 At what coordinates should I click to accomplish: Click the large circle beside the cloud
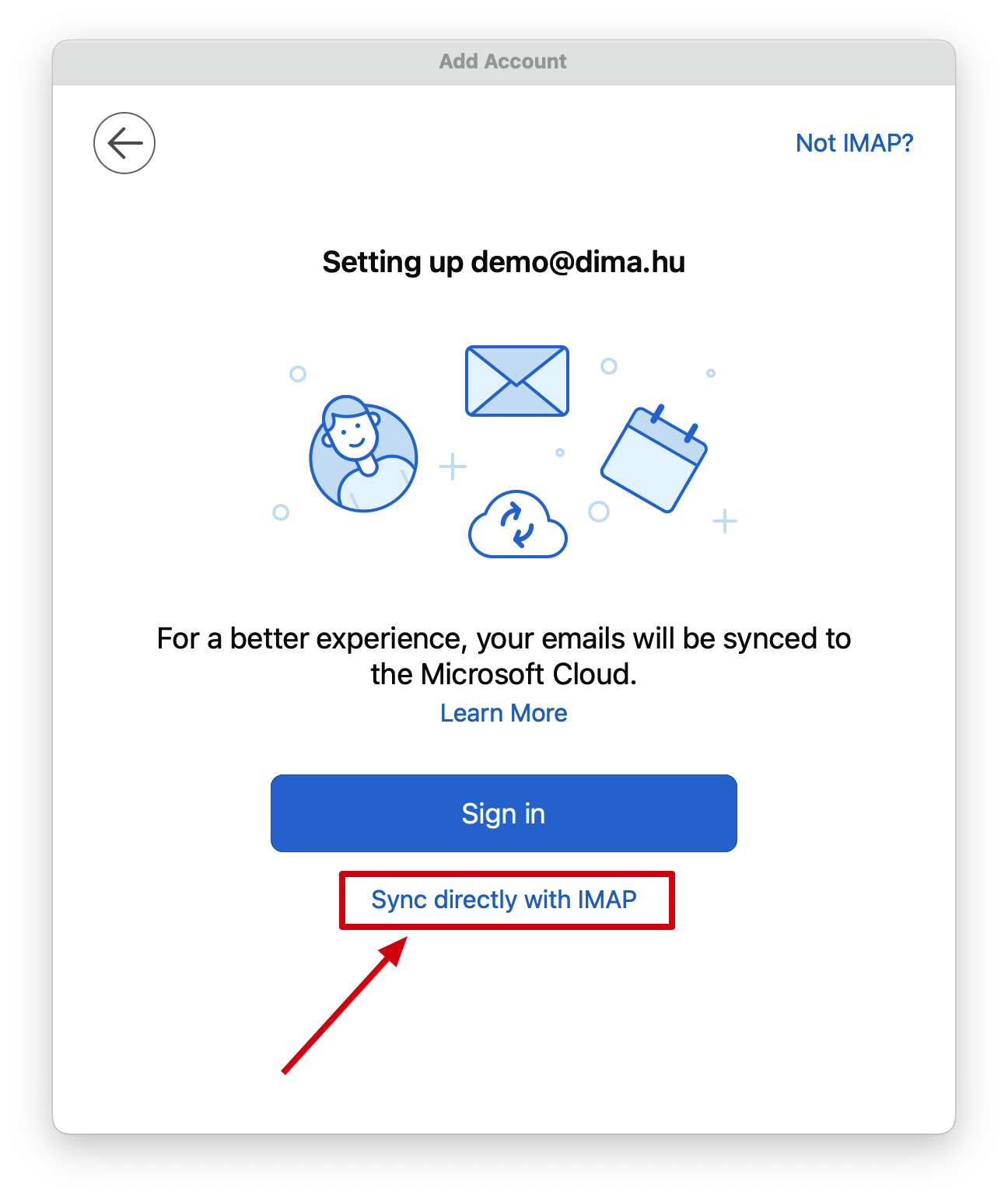(x=599, y=512)
